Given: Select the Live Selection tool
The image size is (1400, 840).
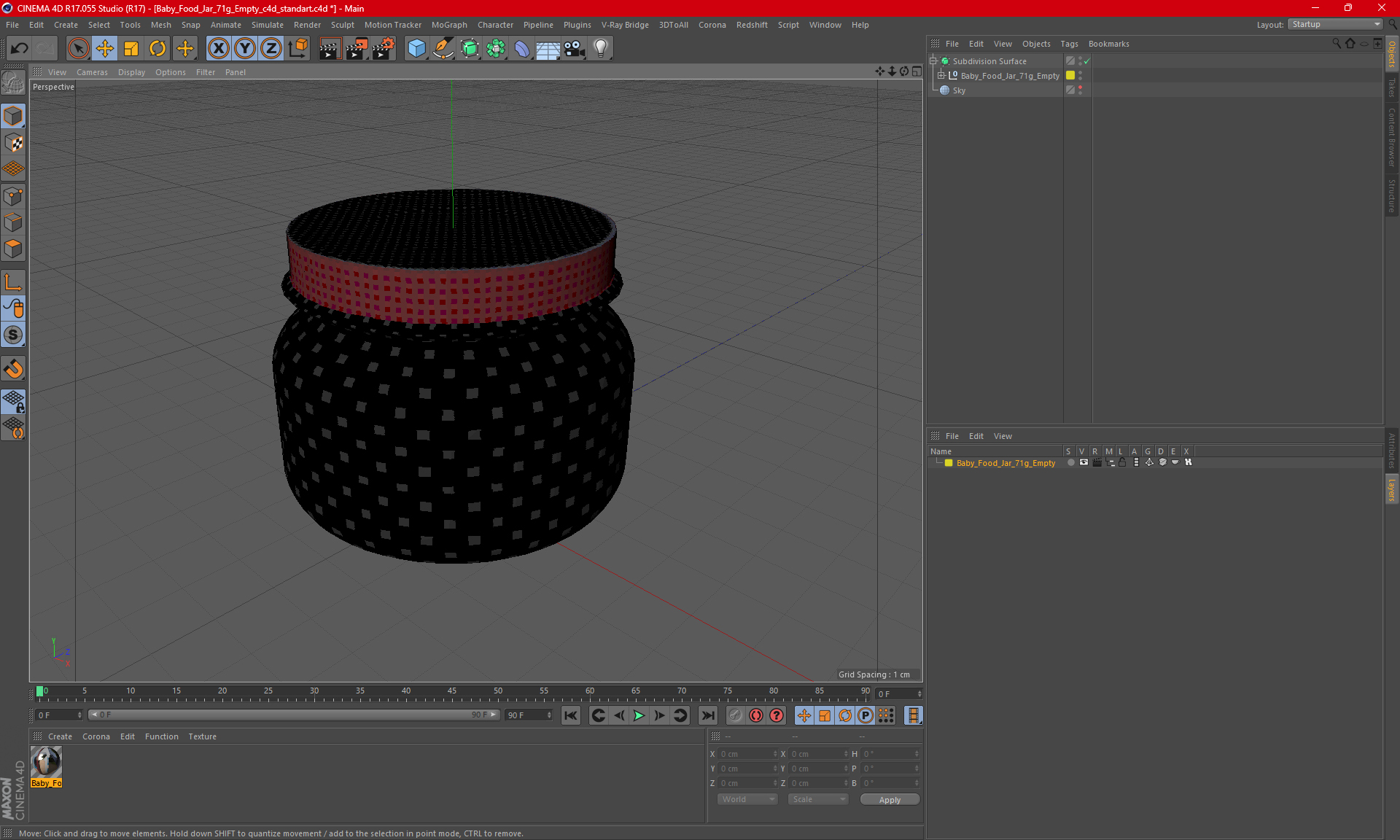Looking at the screenshot, I should pos(78,48).
